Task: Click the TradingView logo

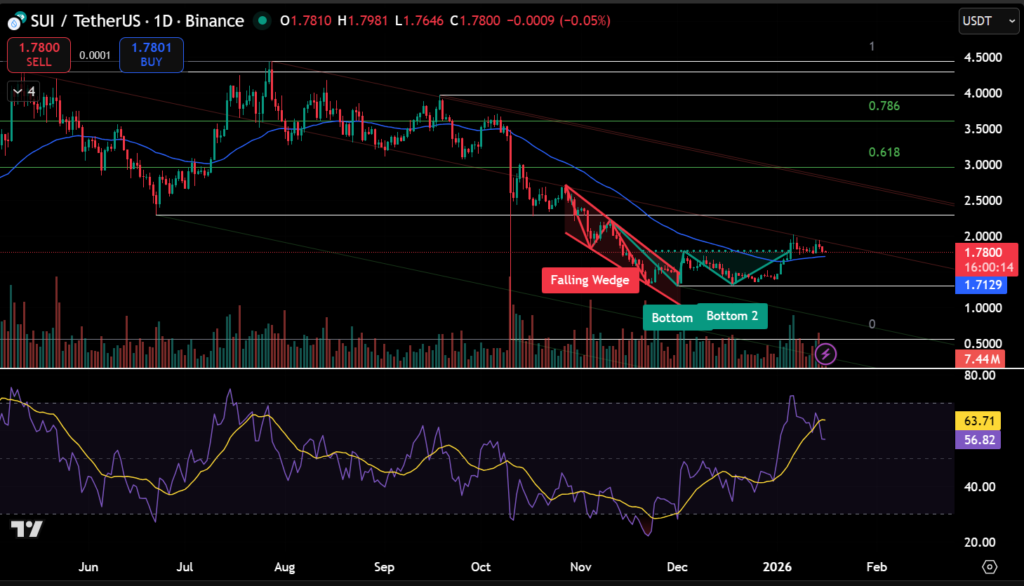Action: coord(27,529)
